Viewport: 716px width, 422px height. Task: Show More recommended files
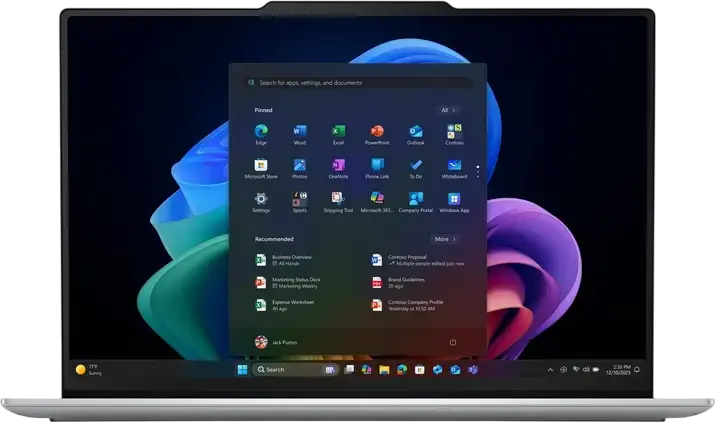(x=445, y=239)
